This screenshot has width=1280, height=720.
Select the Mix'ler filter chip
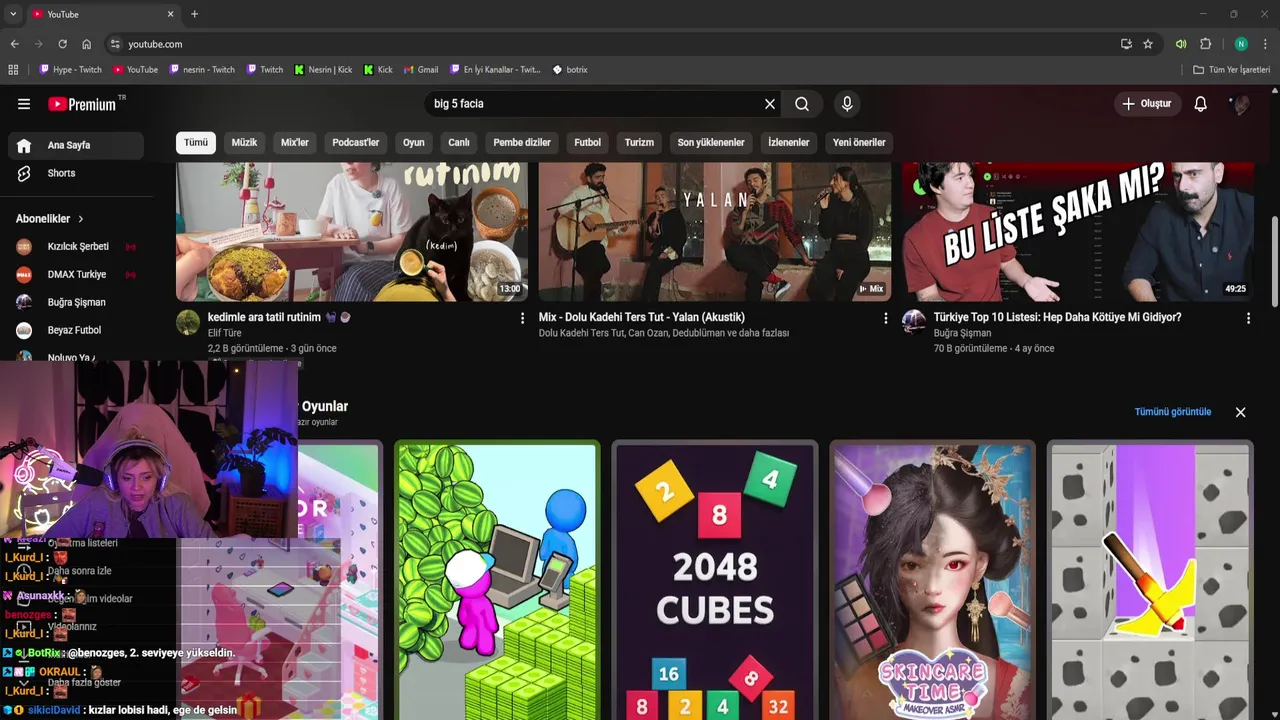295,142
